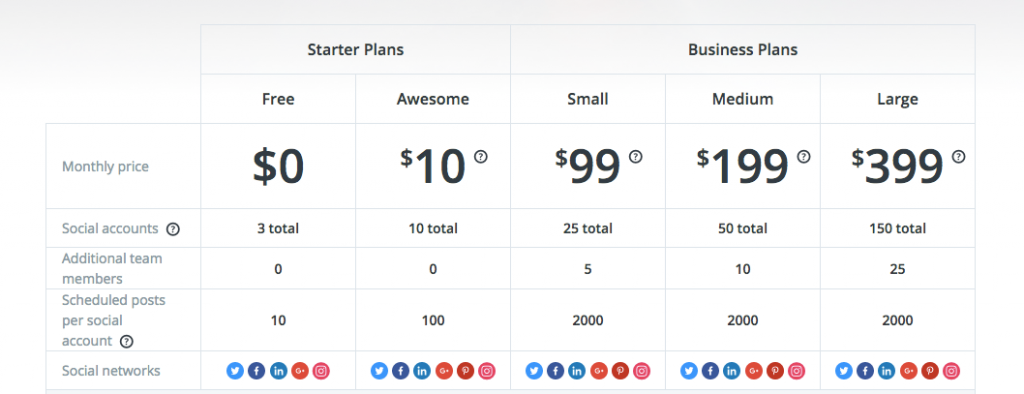This screenshot has width=1024, height=394.
Task: Select the Starter Plans header
Action: point(355,50)
